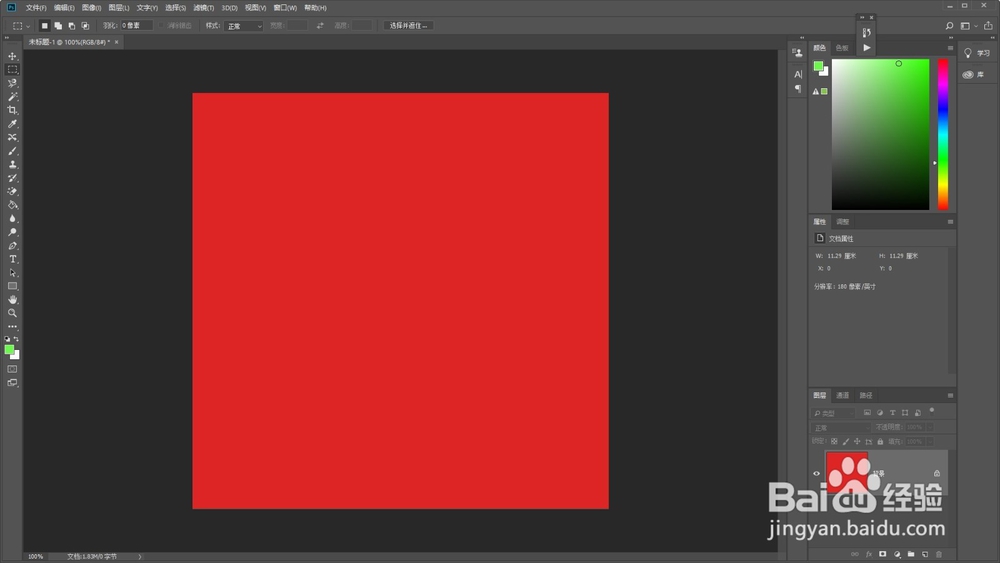Open the 滤镜(T) menu
The width and height of the screenshot is (1000, 563).
click(x=203, y=8)
